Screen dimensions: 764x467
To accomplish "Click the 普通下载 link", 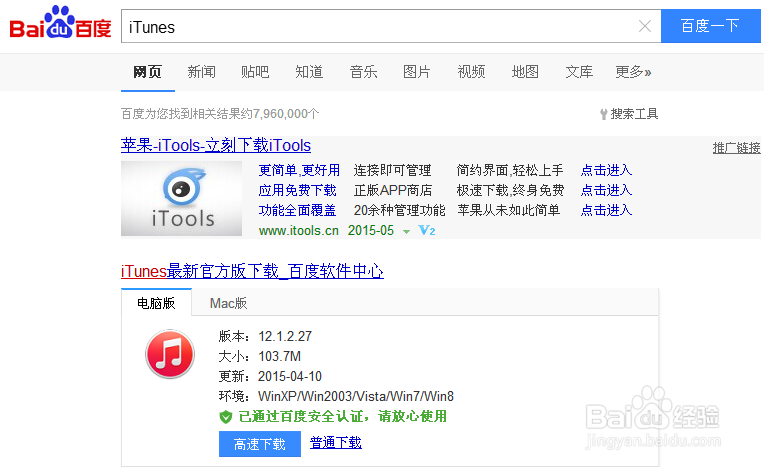I will click(336, 443).
